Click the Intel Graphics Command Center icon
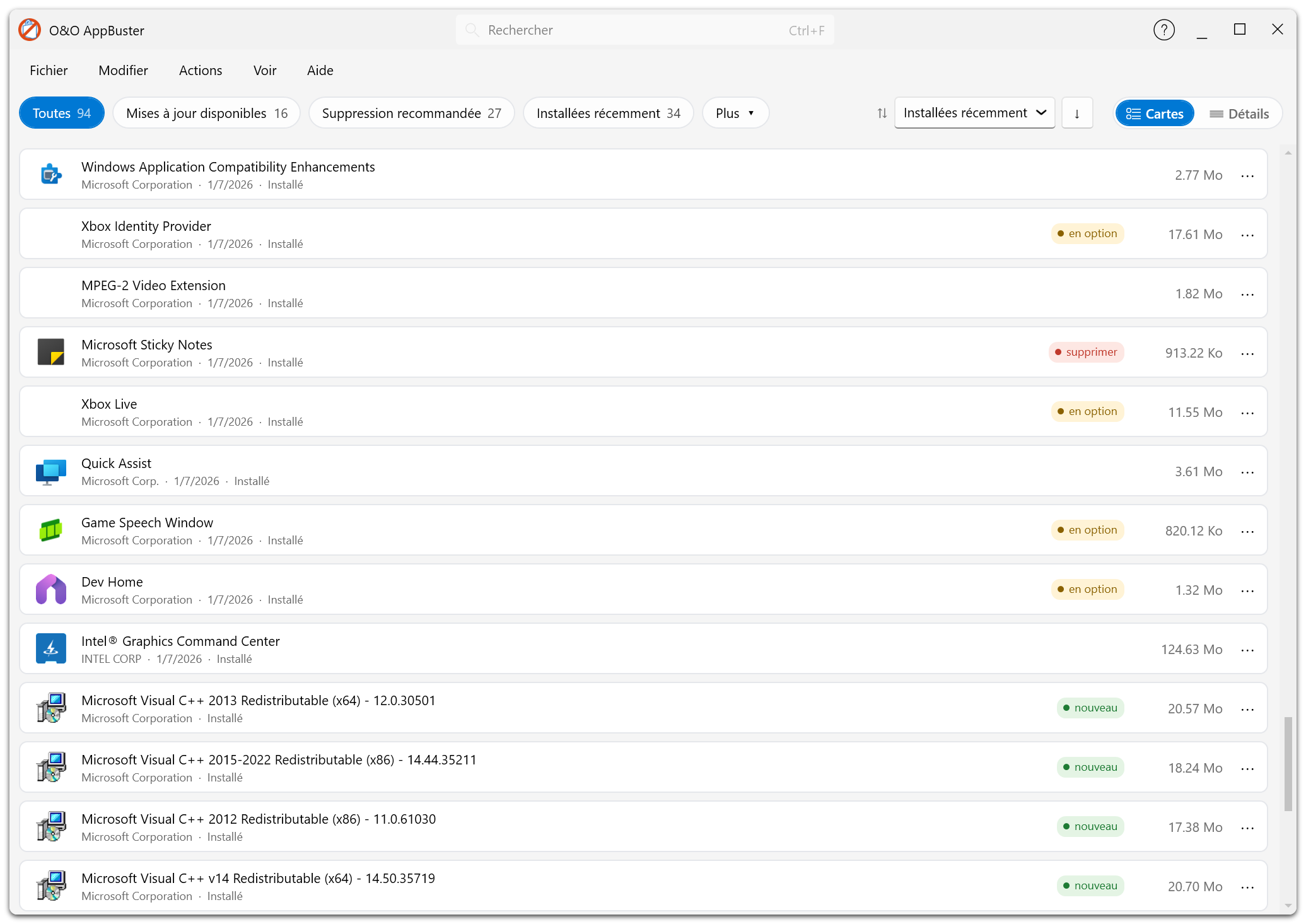The height and width of the screenshot is (924, 1306). [51, 649]
